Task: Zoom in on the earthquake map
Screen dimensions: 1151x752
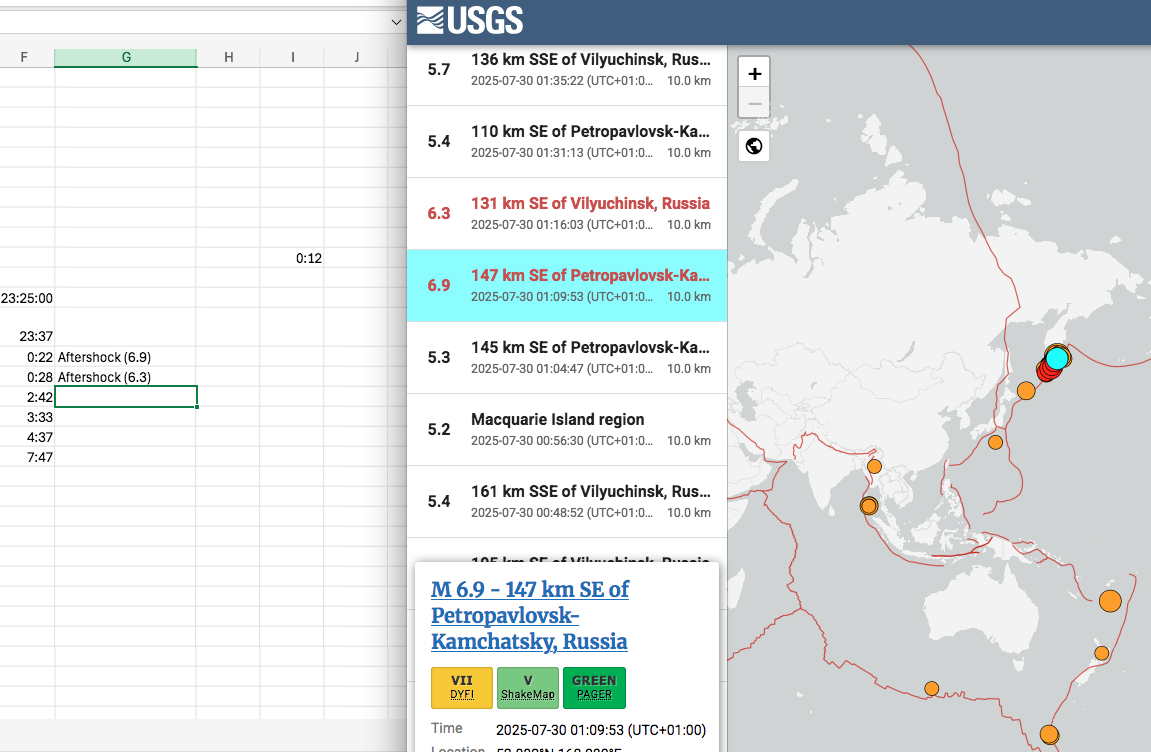Action: (x=754, y=74)
